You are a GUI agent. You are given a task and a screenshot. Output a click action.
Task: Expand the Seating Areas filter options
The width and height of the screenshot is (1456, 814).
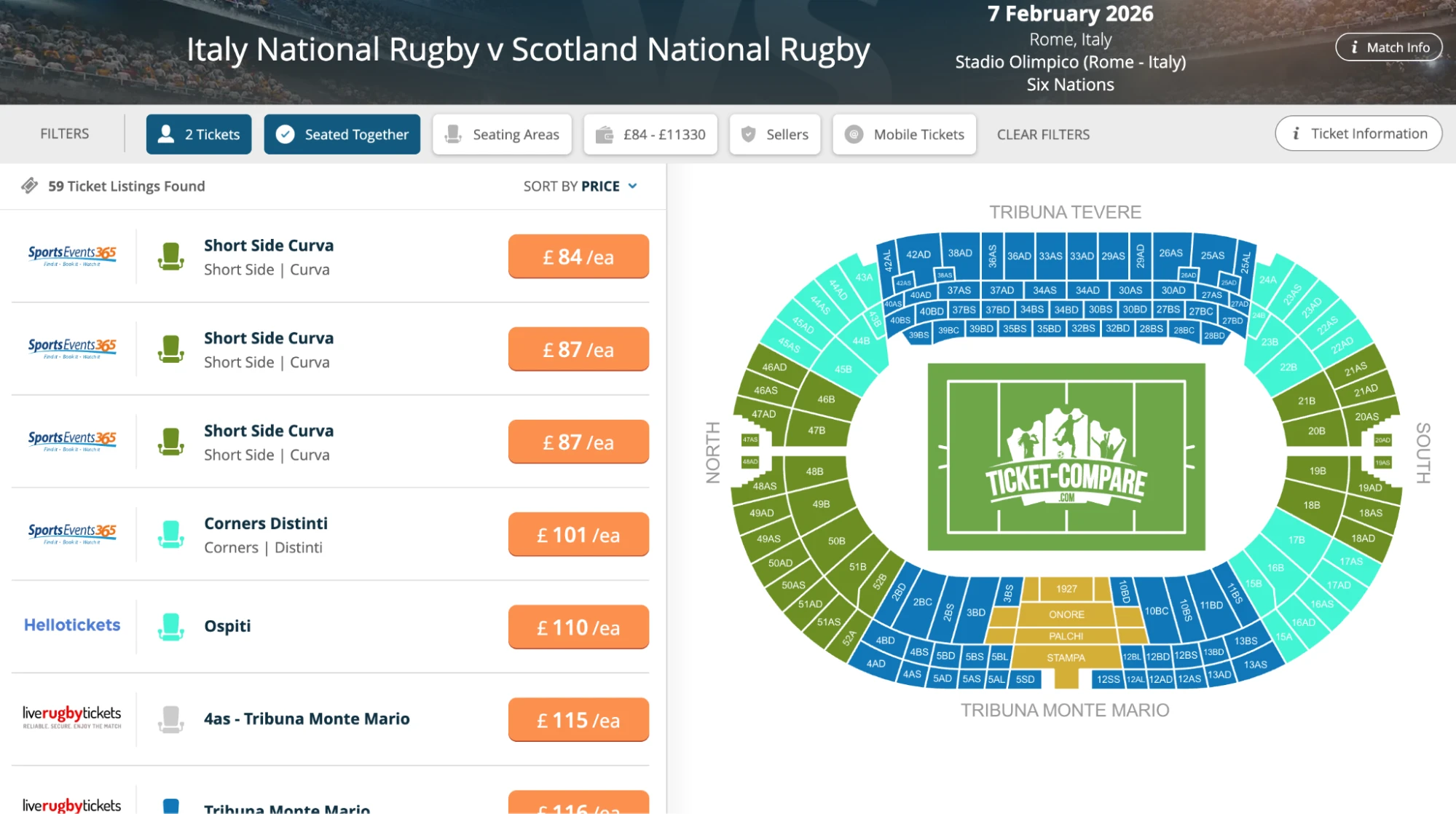pyautogui.click(x=502, y=133)
